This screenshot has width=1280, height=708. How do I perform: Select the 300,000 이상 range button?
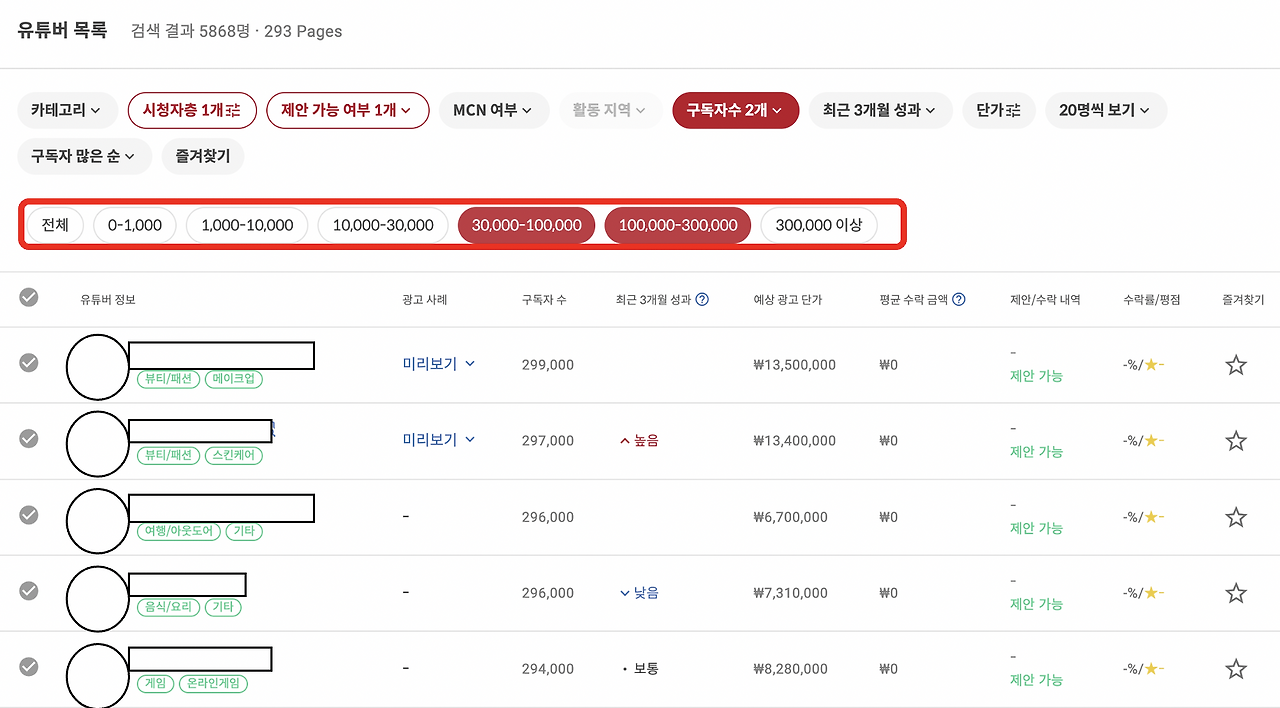(818, 224)
